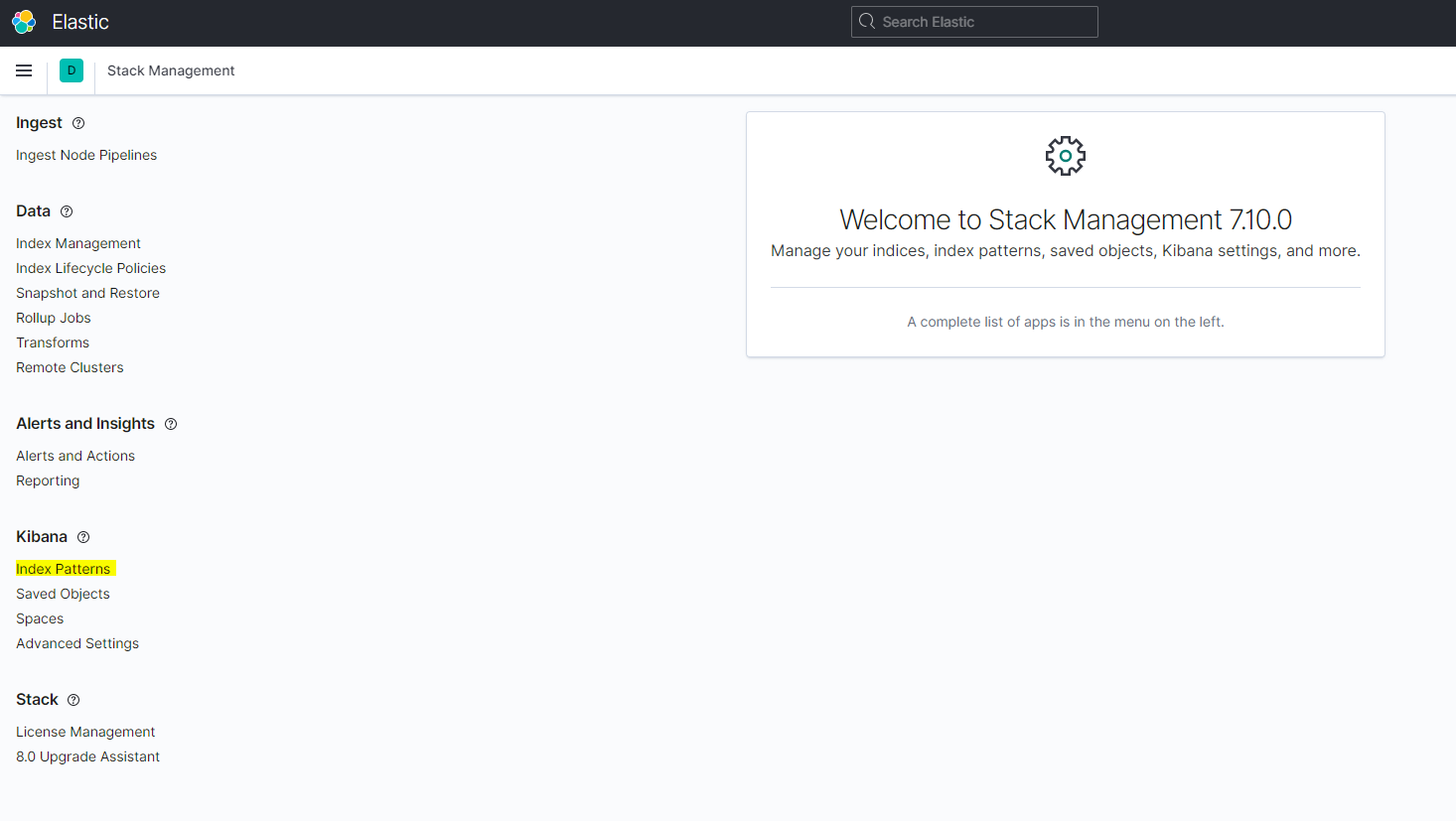The width and height of the screenshot is (1456, 821).
Task: Open Reporting
Action: pyautogui.click(x=48, y=480)
